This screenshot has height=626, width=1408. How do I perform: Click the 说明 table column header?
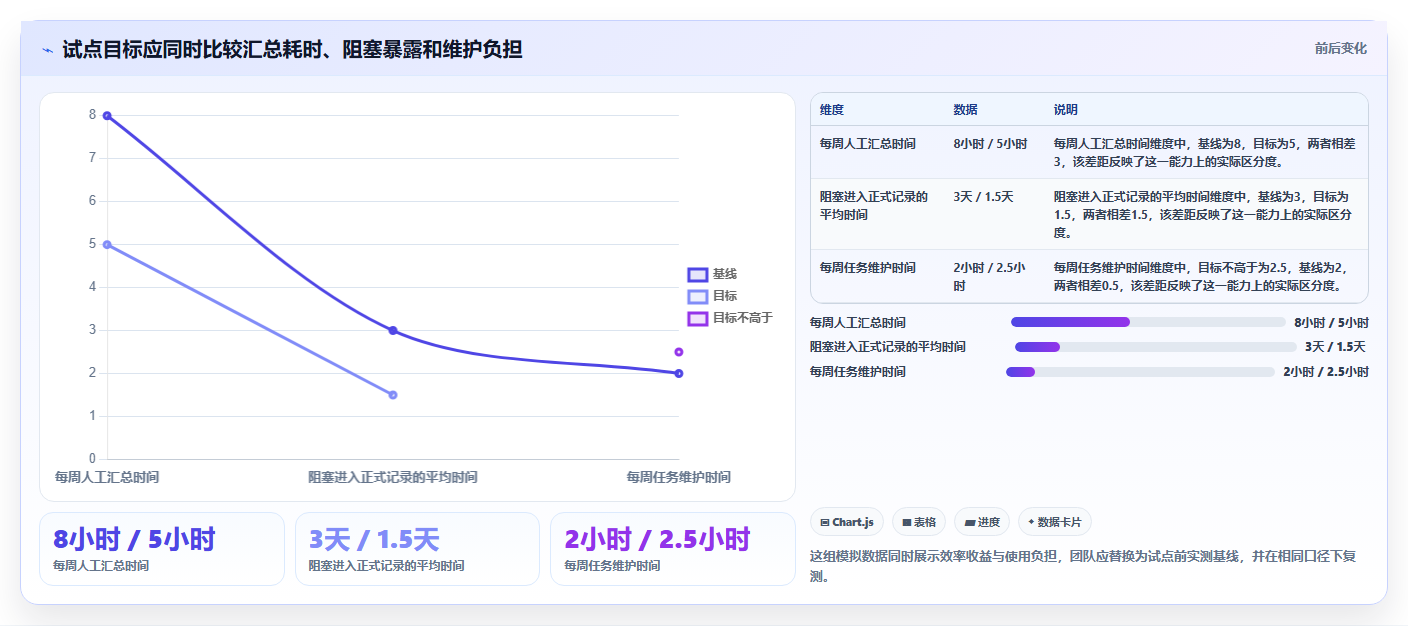1066,110
